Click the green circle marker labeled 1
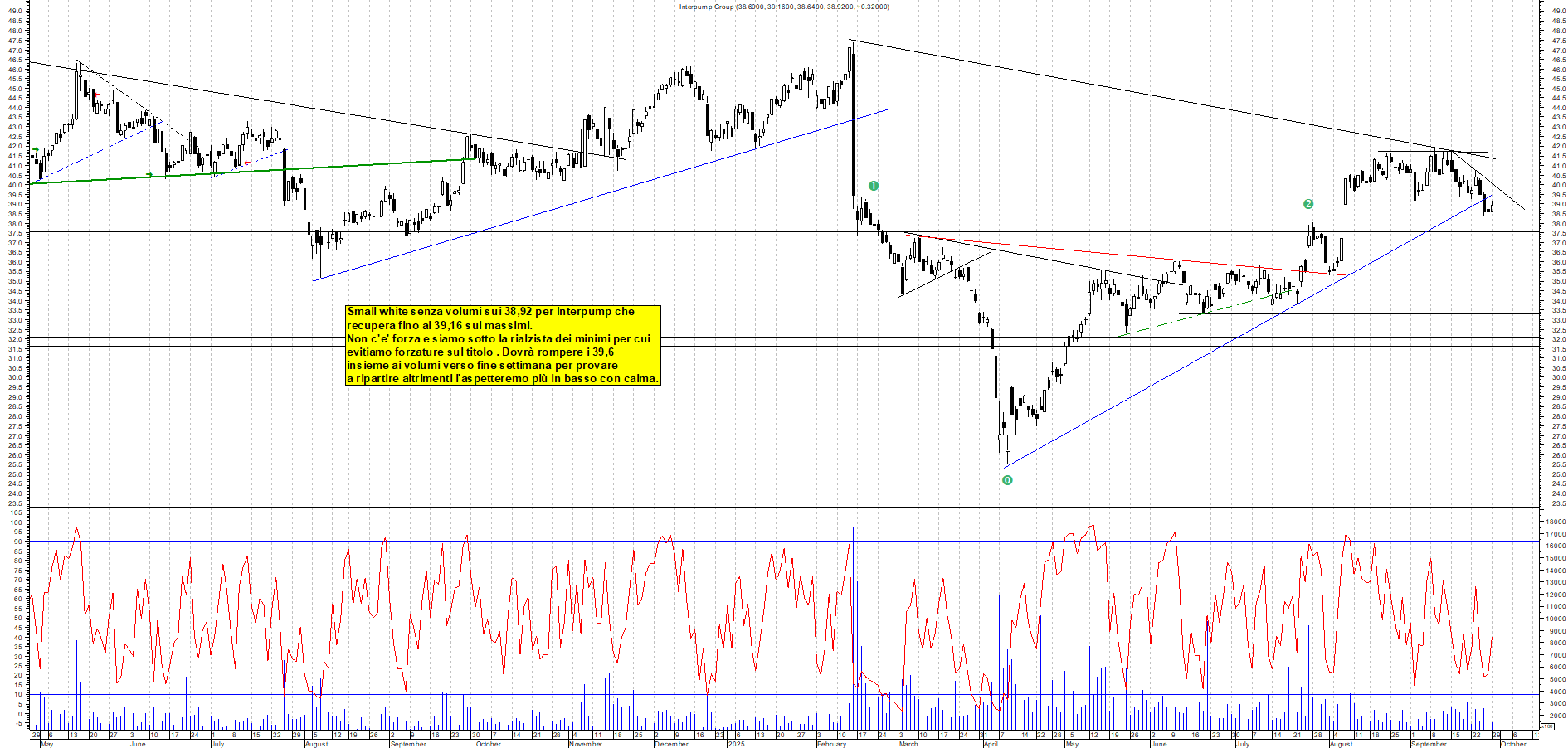The height and width of the screenshot is (748, 1568). pyautogui.click(x=873, y=186)
